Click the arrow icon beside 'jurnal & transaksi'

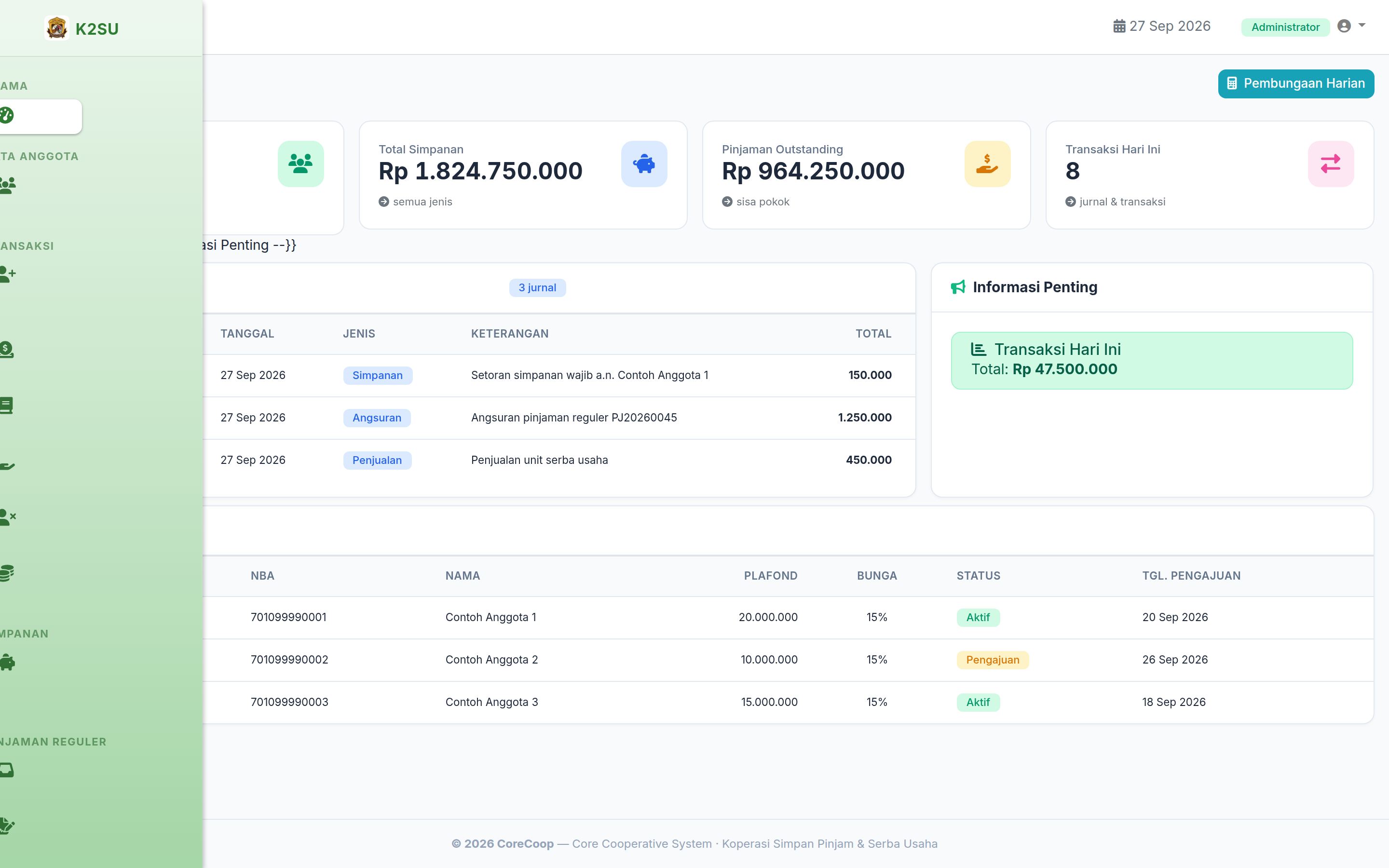pyautogui.click(x=1071, y=202)
